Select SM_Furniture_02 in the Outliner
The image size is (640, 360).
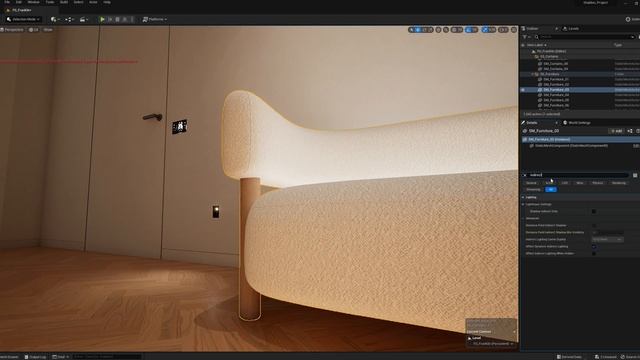556,84
